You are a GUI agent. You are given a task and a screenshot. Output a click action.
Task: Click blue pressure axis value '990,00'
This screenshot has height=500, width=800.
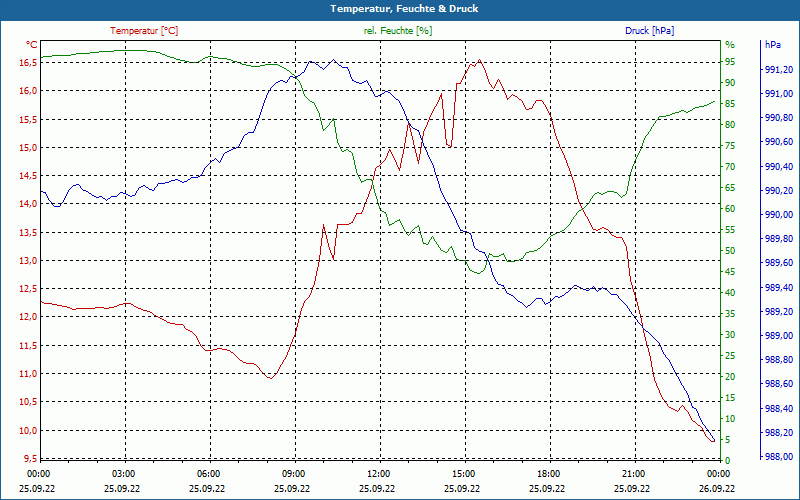[x=779, y=214]
